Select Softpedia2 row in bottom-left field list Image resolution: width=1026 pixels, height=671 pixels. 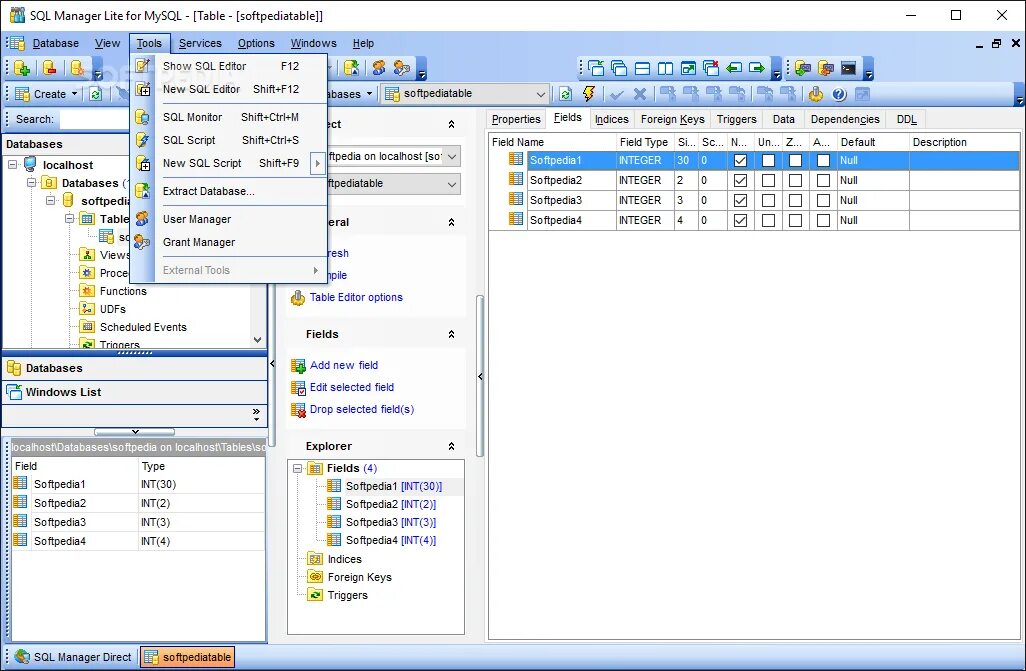click(x=138, y=503)
